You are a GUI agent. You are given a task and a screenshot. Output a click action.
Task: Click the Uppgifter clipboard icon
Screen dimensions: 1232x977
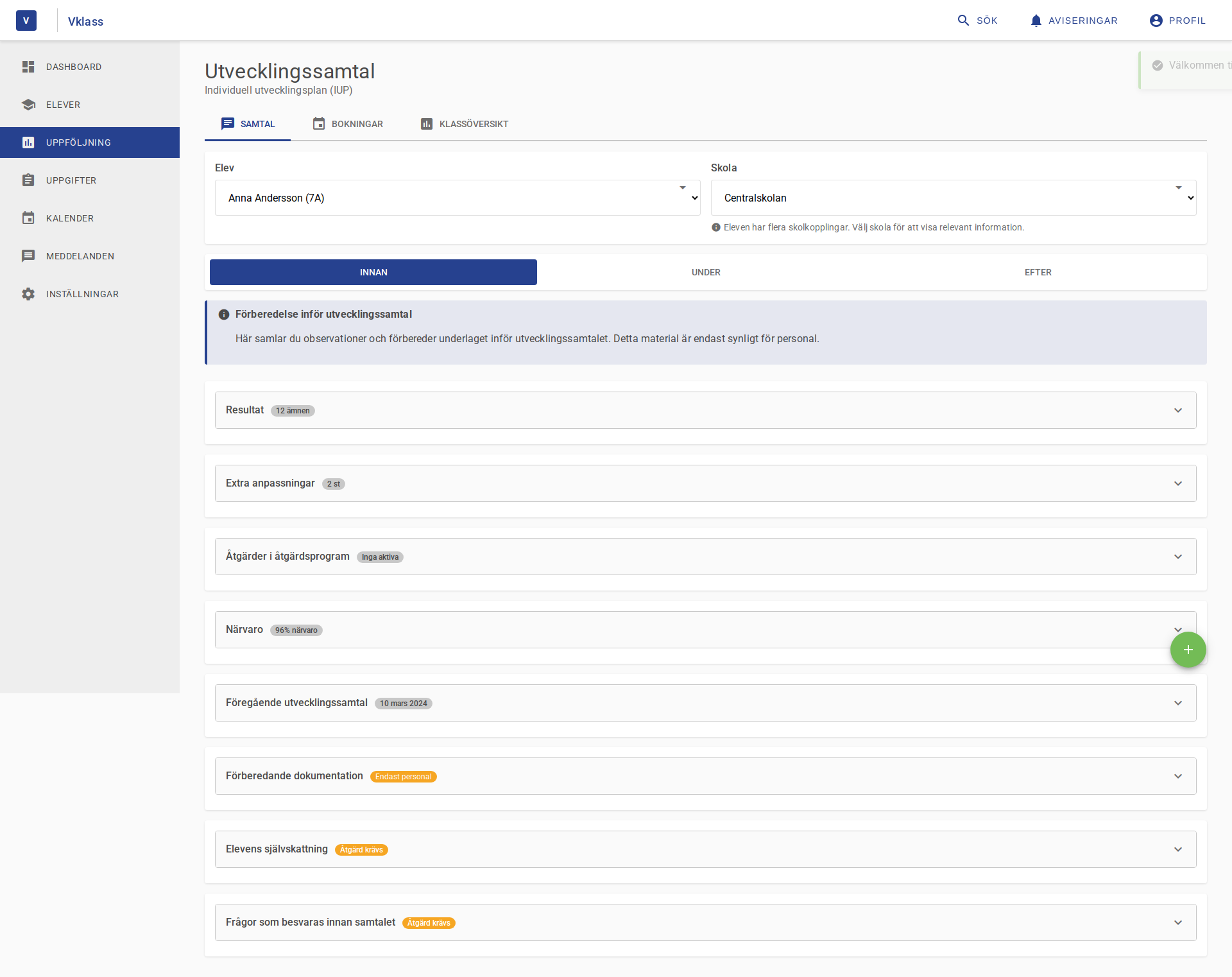(28, 180)
